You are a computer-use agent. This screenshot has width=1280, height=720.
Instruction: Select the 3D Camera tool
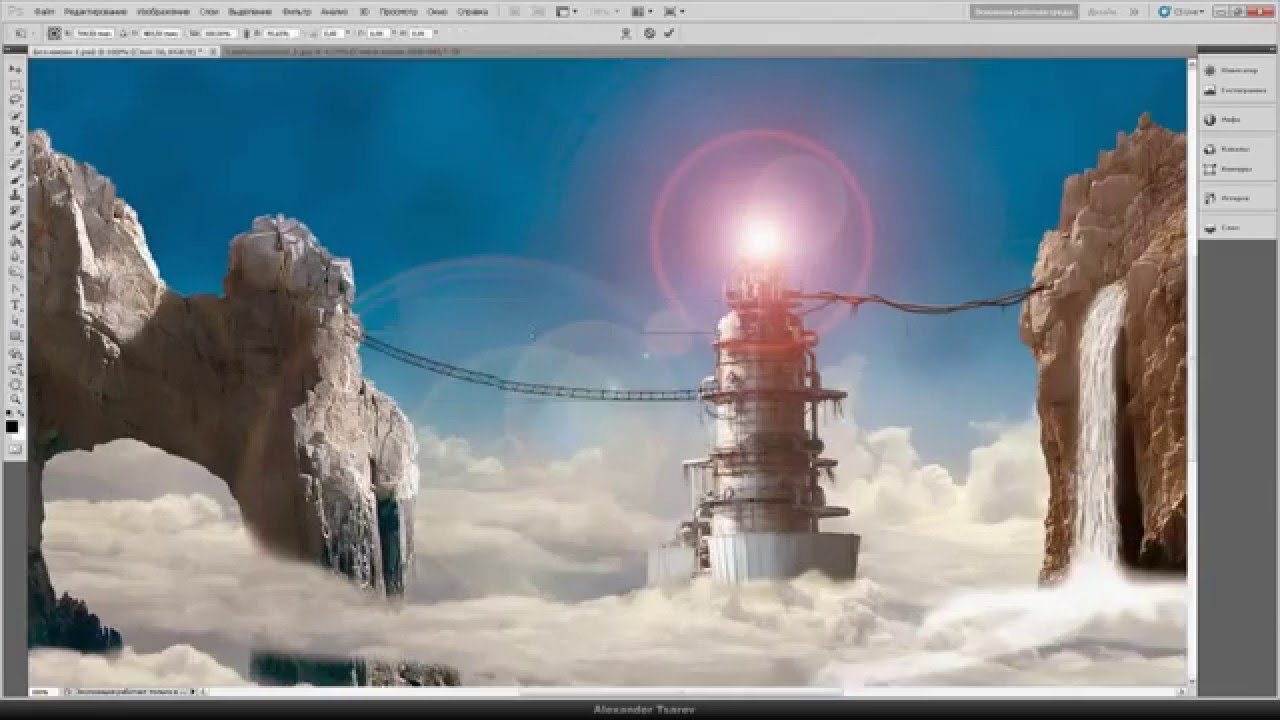pyautogui.click(x=15, y=368)
